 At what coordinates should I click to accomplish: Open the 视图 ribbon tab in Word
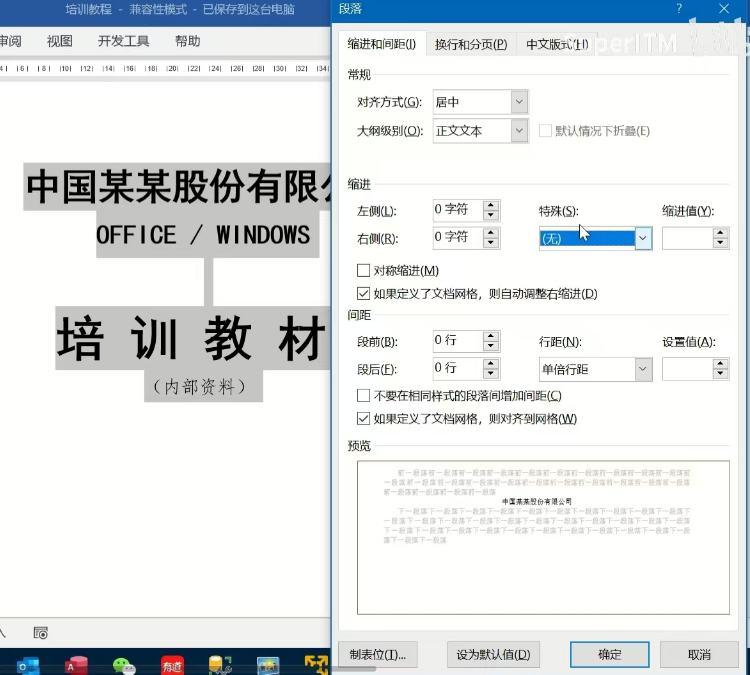coord(60,41)
